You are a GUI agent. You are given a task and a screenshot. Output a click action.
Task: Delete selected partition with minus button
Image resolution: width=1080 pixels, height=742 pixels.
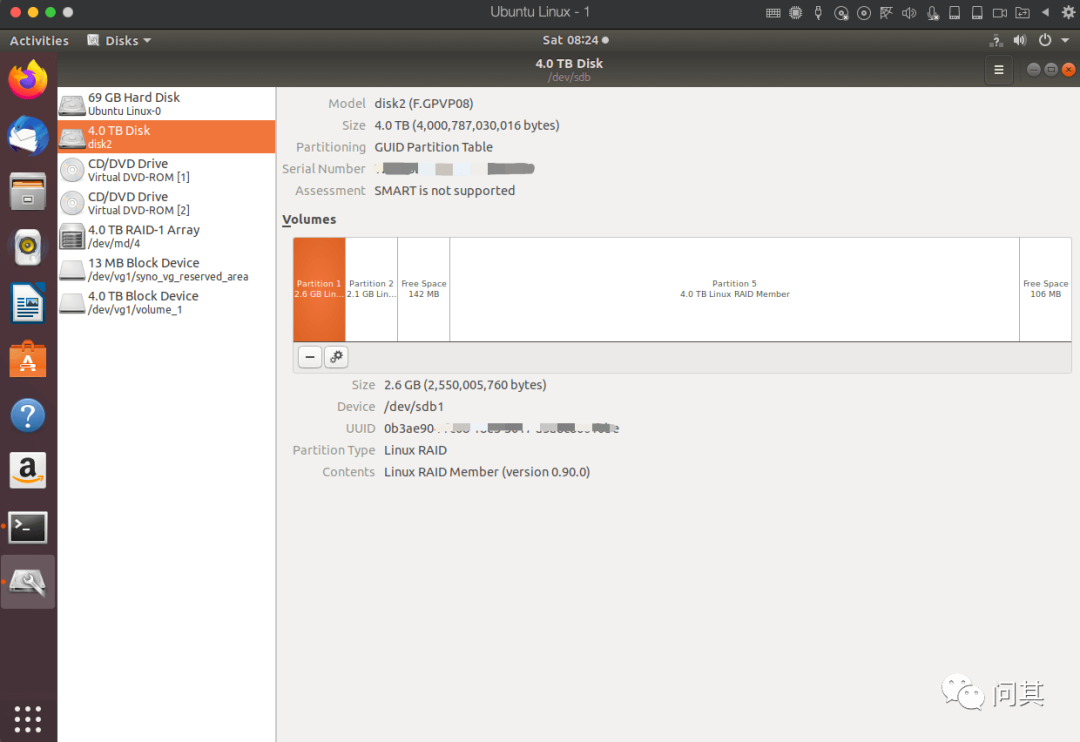point(310,357)
